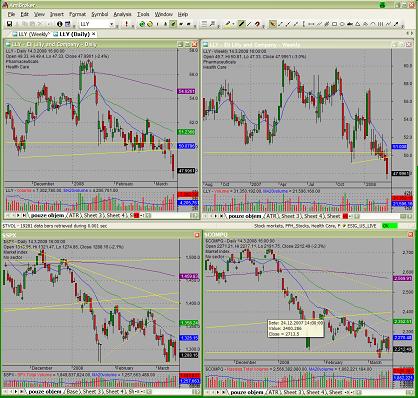Image resolution: width=418 pixels, height=398 pixels.
Task: Select Sheet 3 tab in LLY Daily pane
Action: click(93, 216)
